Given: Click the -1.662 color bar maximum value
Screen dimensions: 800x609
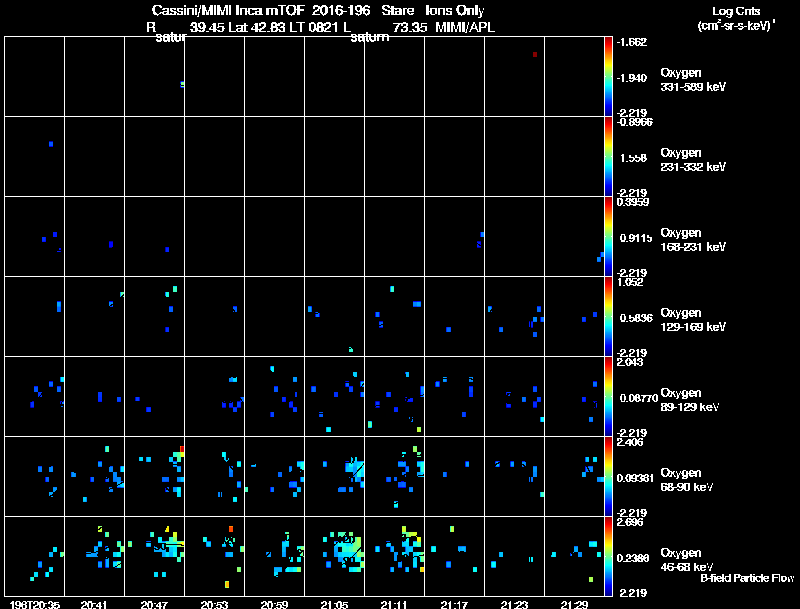Looking at the screenshot, I should click(632, 42).
